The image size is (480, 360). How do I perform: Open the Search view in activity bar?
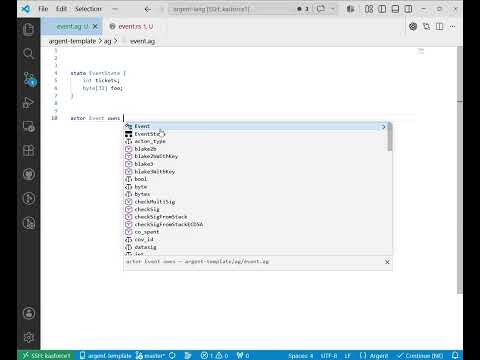pyautogui.click(x=29, y=53)
